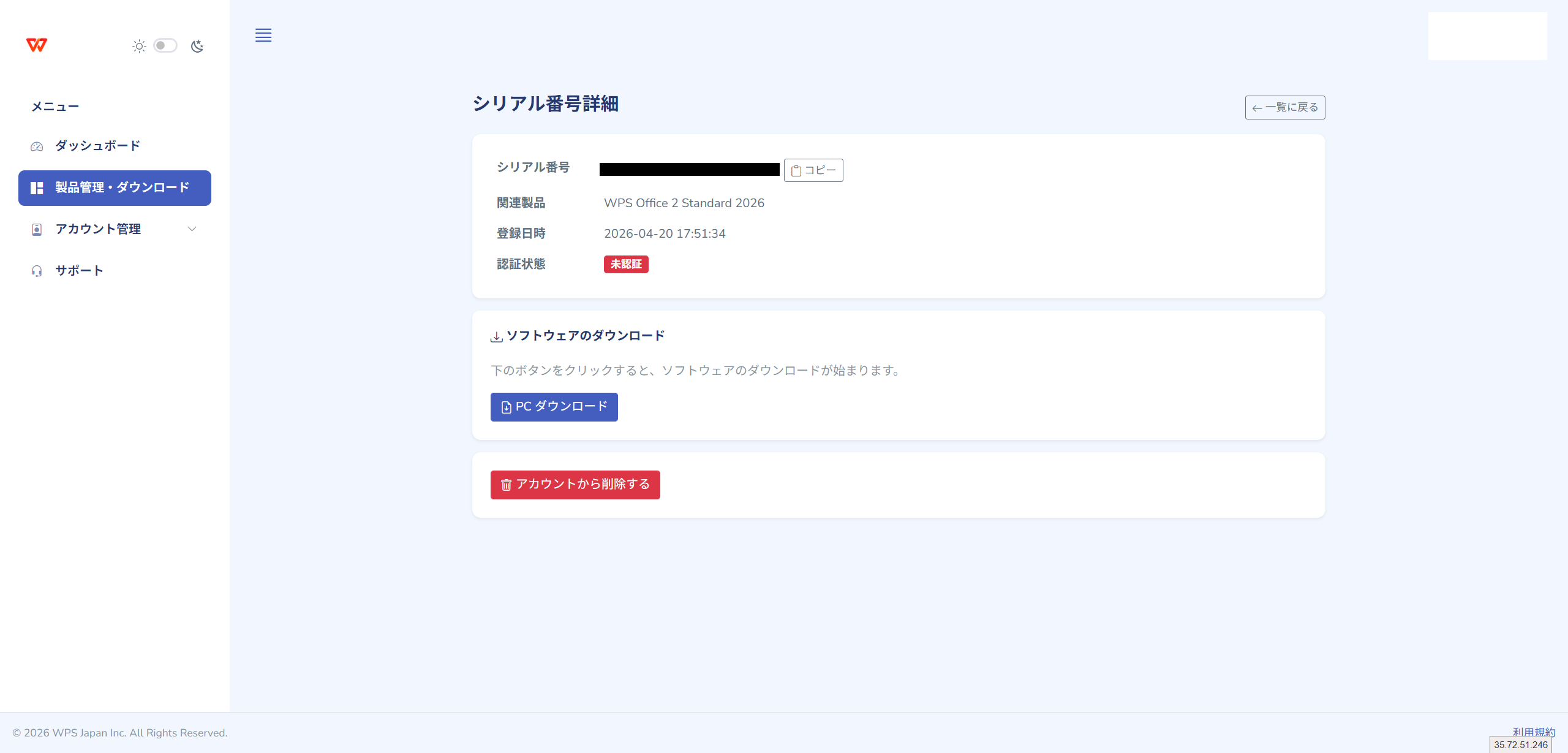
Task: Click the ダッシュボード gauge icon
Action: click(37, 146)
